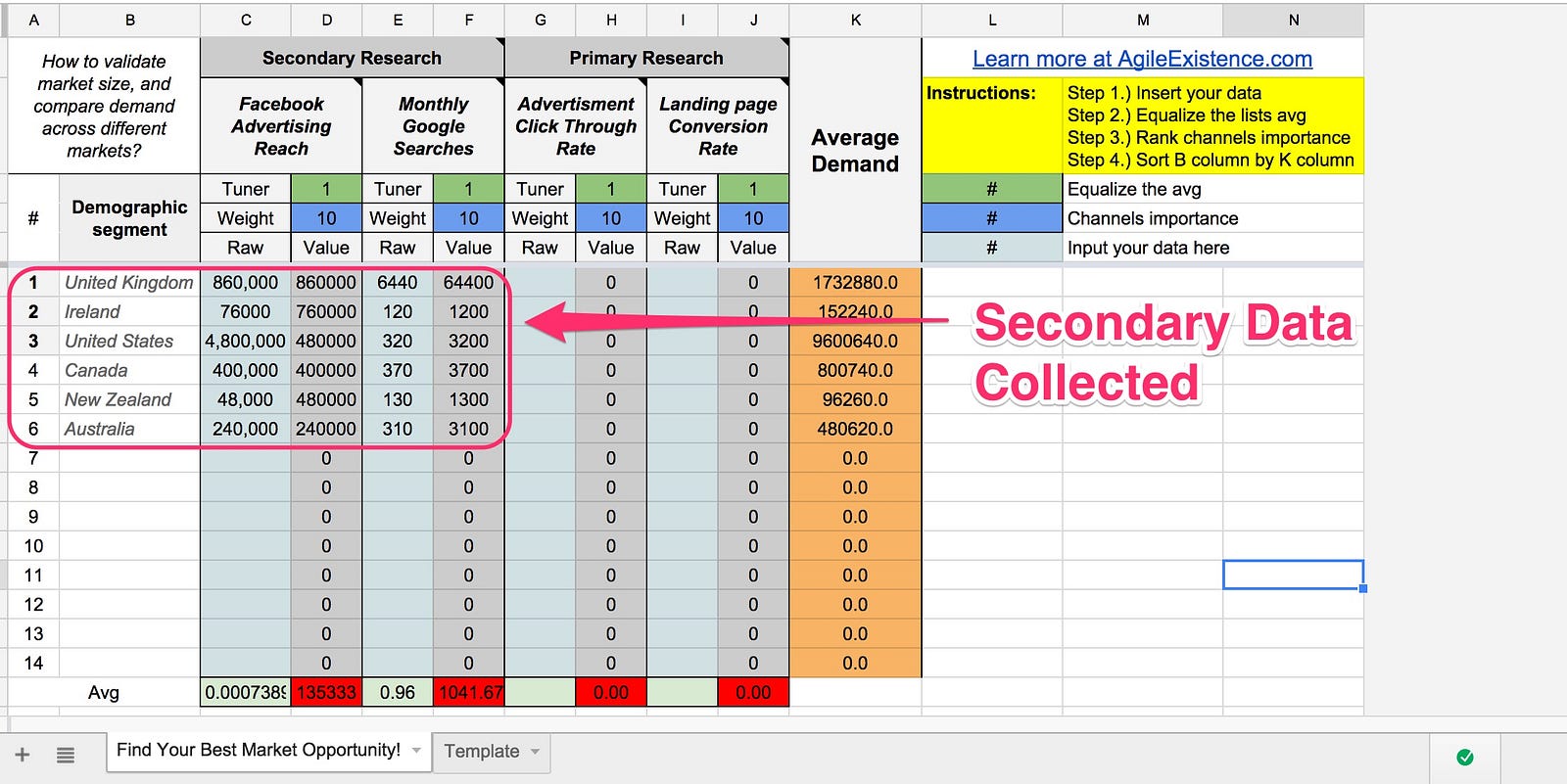Select the New Zealand cell

(x=129, y=400)
